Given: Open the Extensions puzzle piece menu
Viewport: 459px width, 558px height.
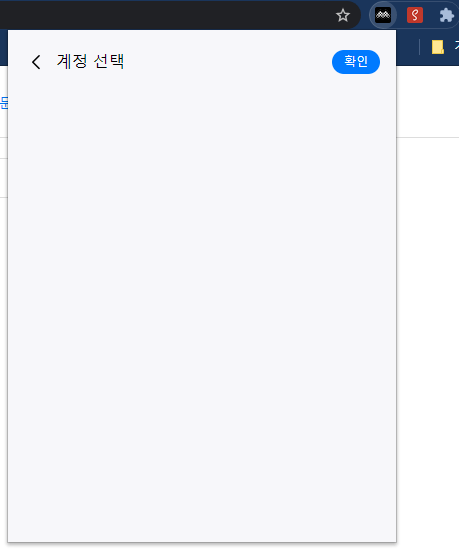Looking at the screenshot, I should click(446, 16).
